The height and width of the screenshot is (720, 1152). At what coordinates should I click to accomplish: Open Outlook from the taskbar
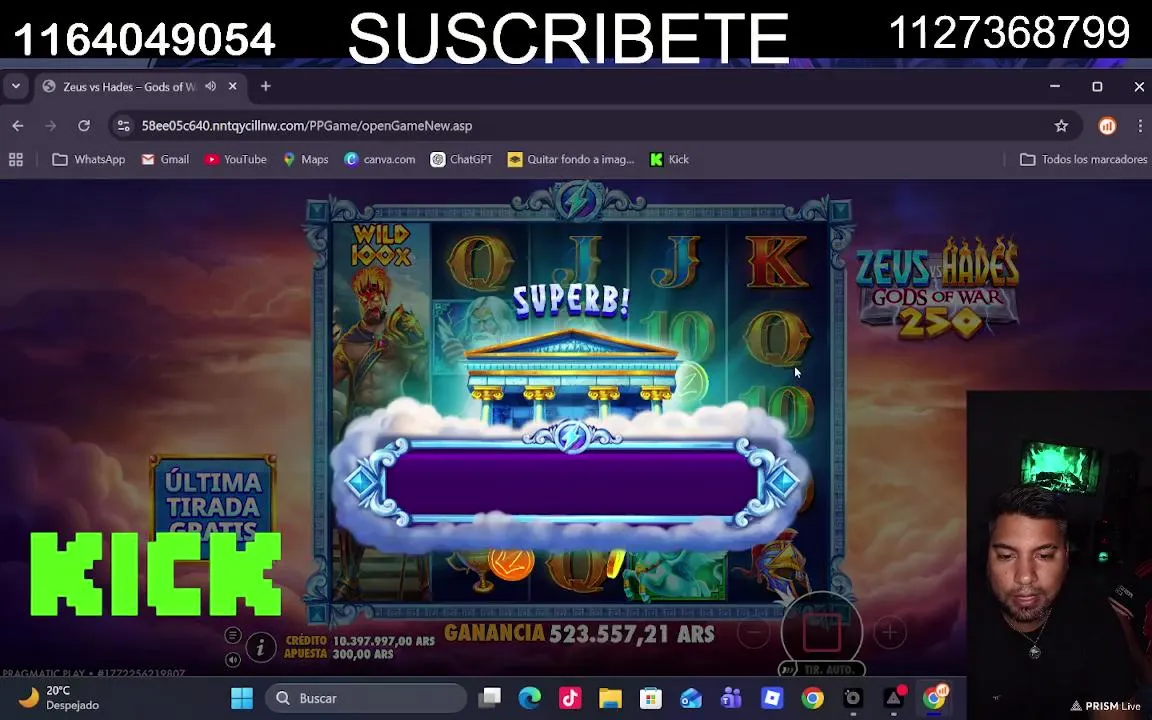tap(691, 698)
